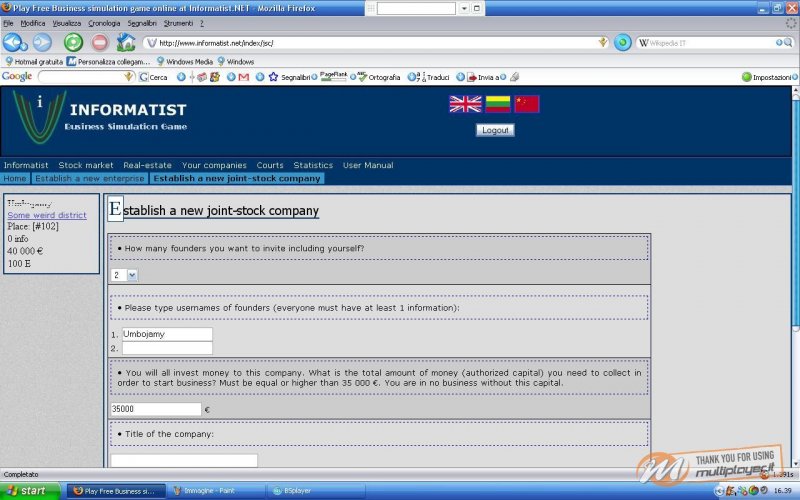Open Your companies section

pyautogui.click(x=214, y=165)
